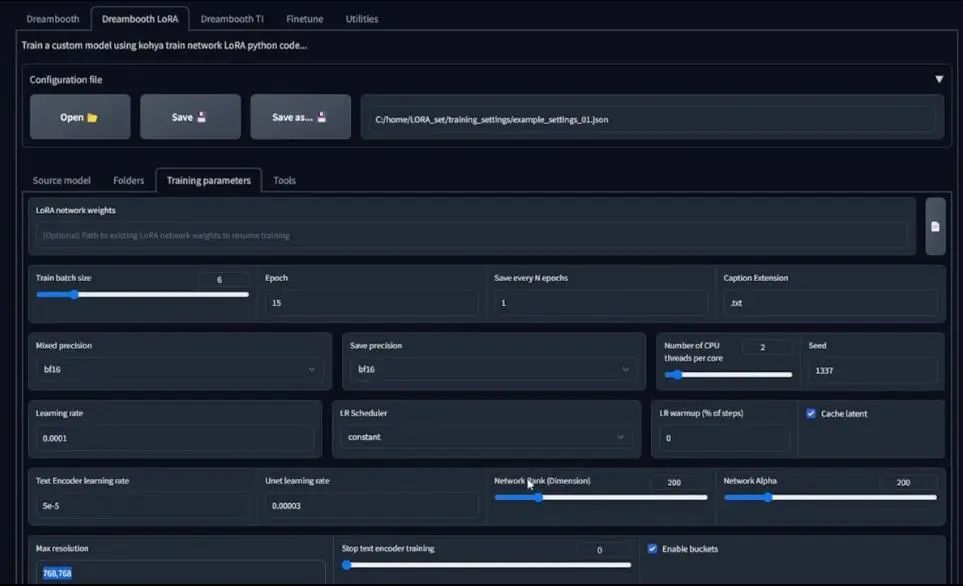Image resolution: width=963 pixels, height=586 pixels.
Task: Click the Seed input field
Action: 873,370
